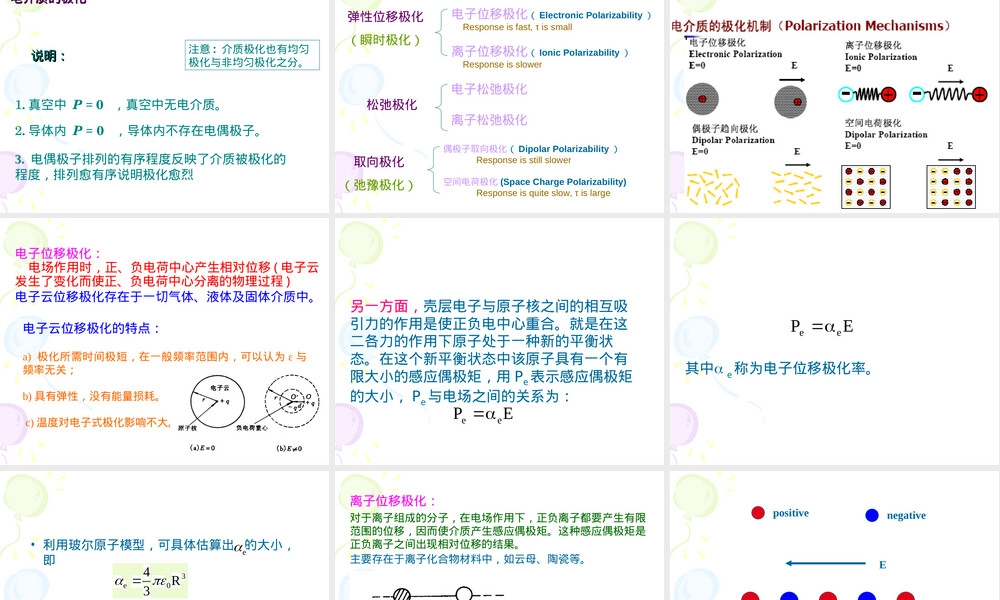This screenshot has width=1000, height=600.
Task: Open the slide about 玻尔原子模型
Action: (165, 536)
